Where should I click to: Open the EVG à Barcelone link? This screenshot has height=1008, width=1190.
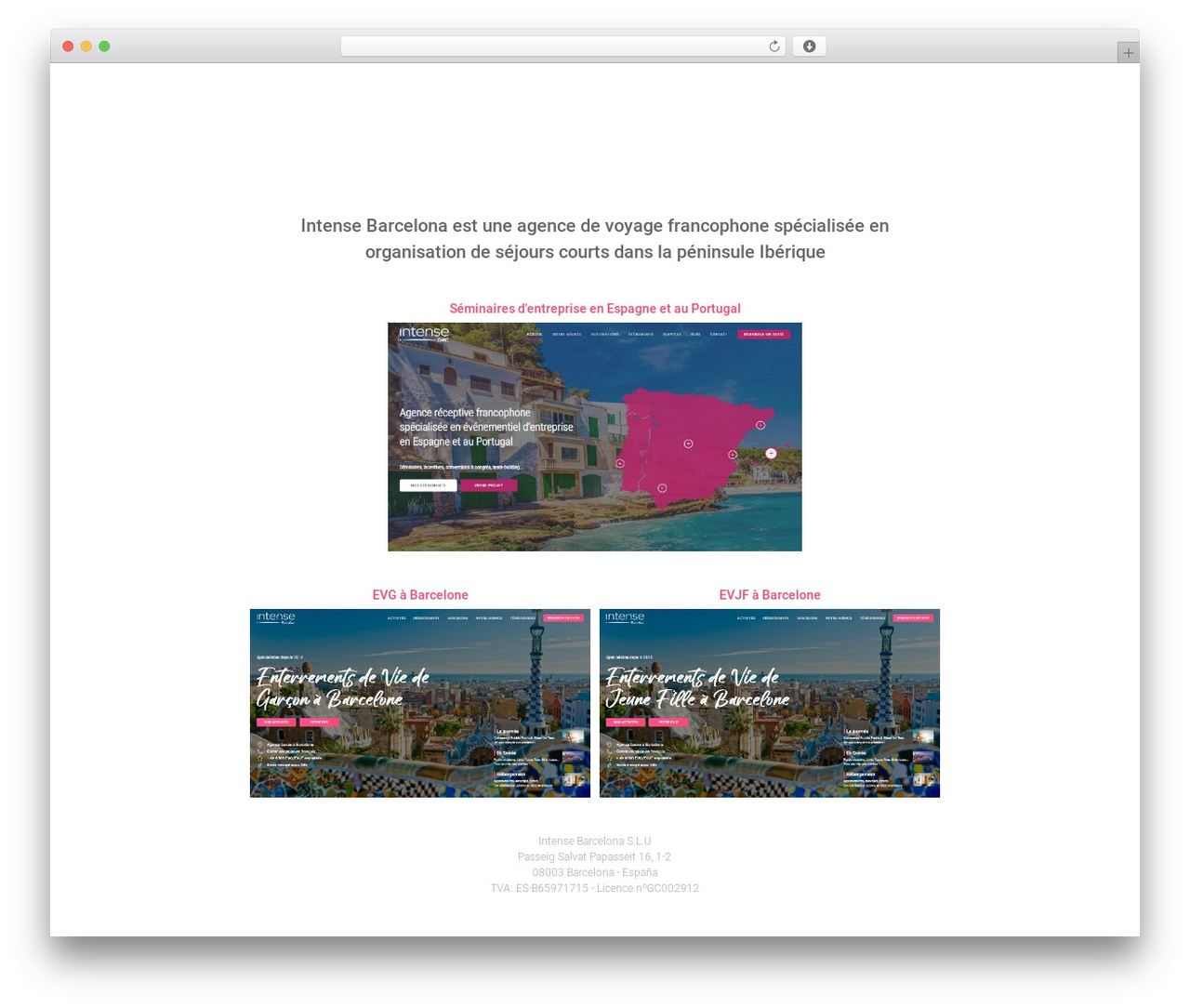coord(420,595)
